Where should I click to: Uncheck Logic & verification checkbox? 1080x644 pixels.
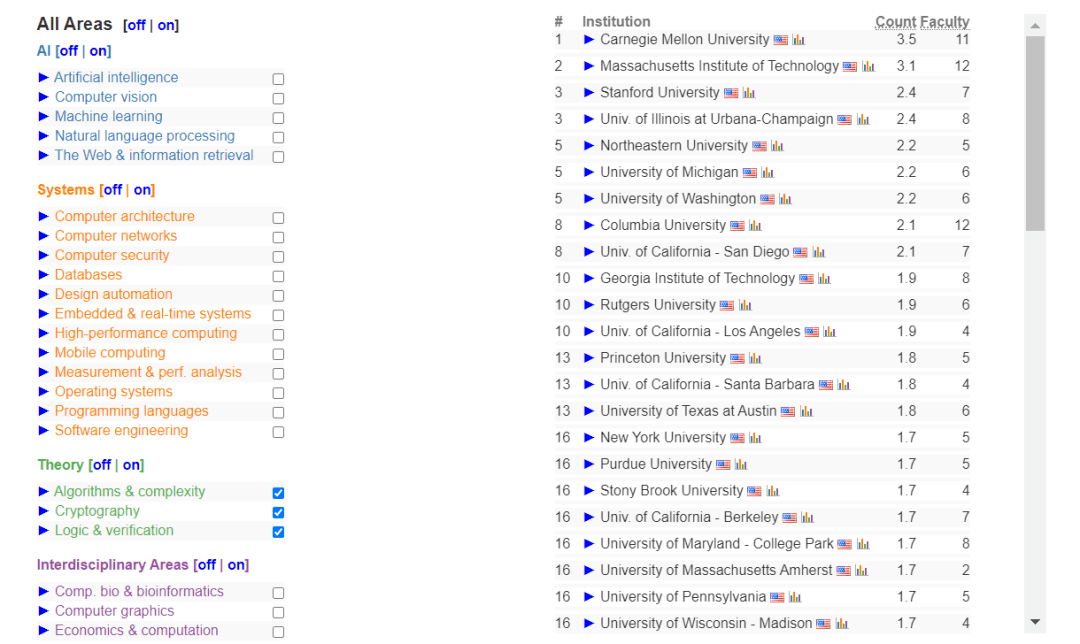pyautogui.click(x=278, y=532)
